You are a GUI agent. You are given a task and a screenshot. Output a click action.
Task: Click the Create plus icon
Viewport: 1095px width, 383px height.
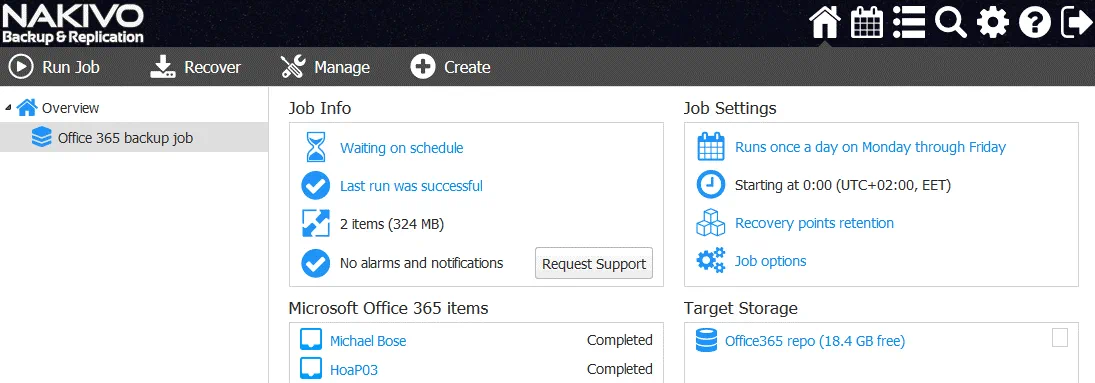coord(422,67)
